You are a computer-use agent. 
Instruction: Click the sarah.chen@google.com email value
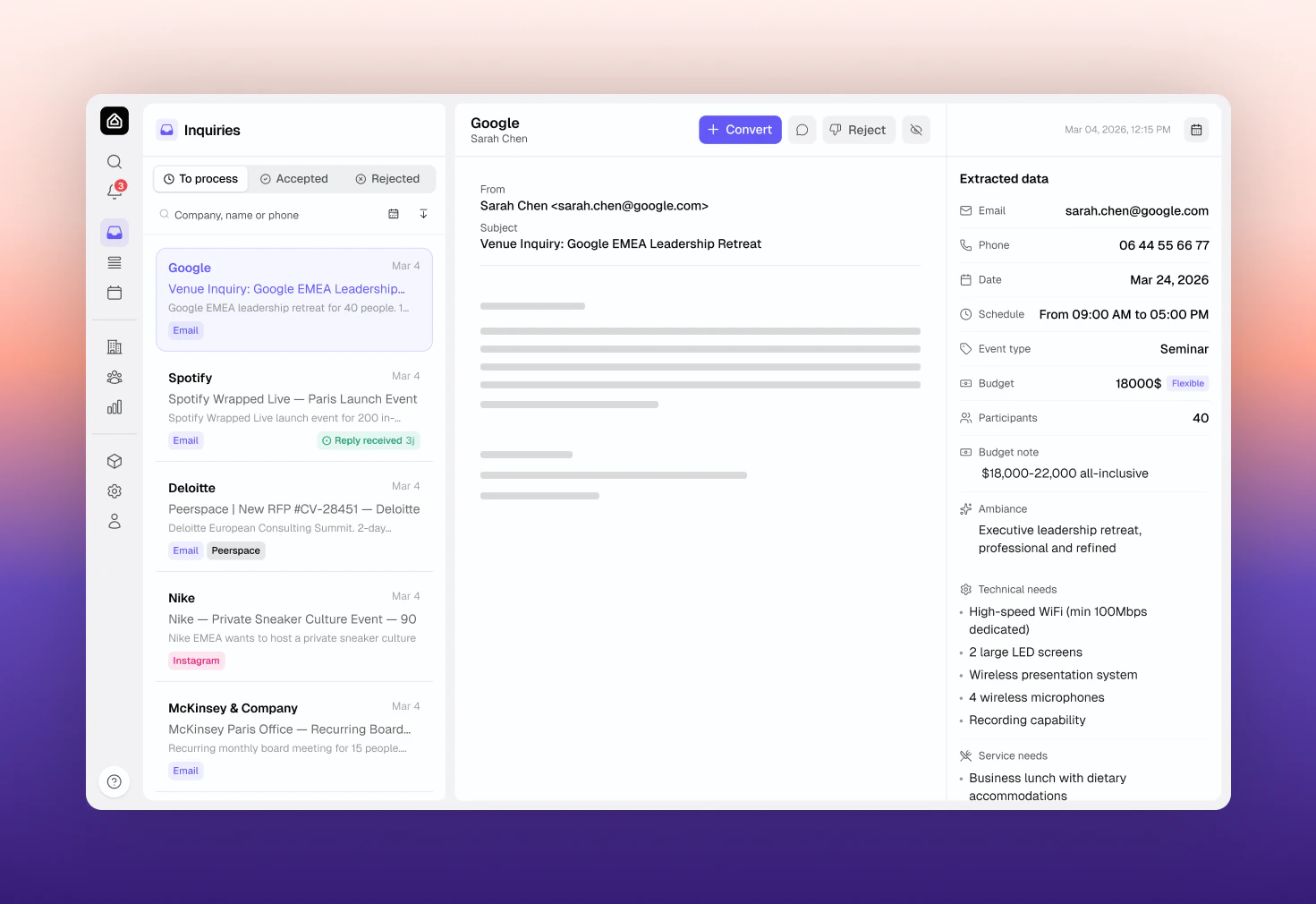click(x=1137, y=211)
